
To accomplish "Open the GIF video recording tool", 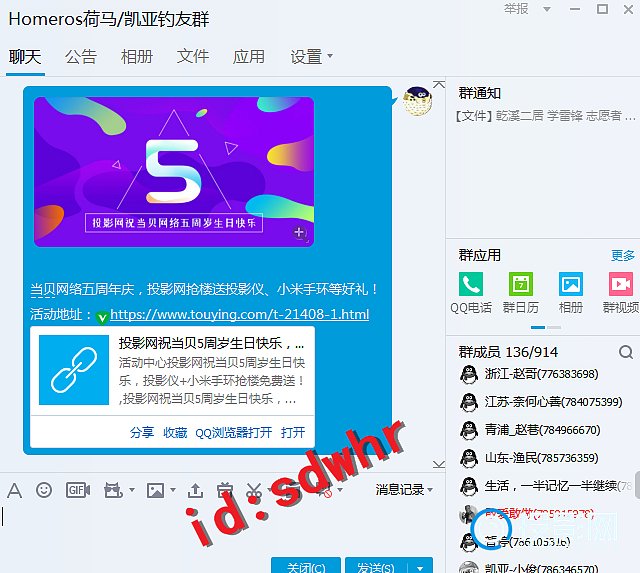I will coord(78,490).
